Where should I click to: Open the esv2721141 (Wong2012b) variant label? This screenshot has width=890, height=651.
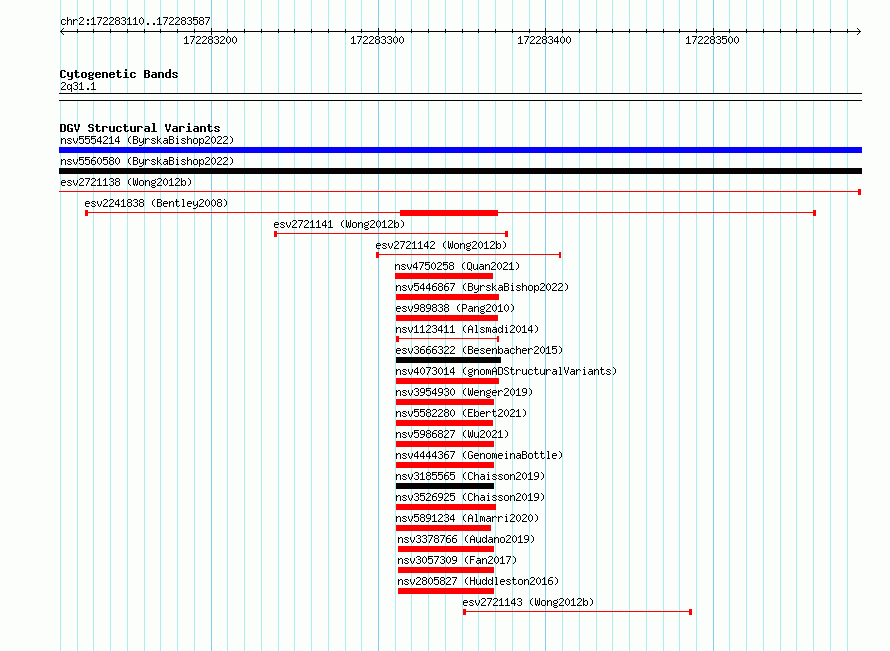tap(339, 224)
